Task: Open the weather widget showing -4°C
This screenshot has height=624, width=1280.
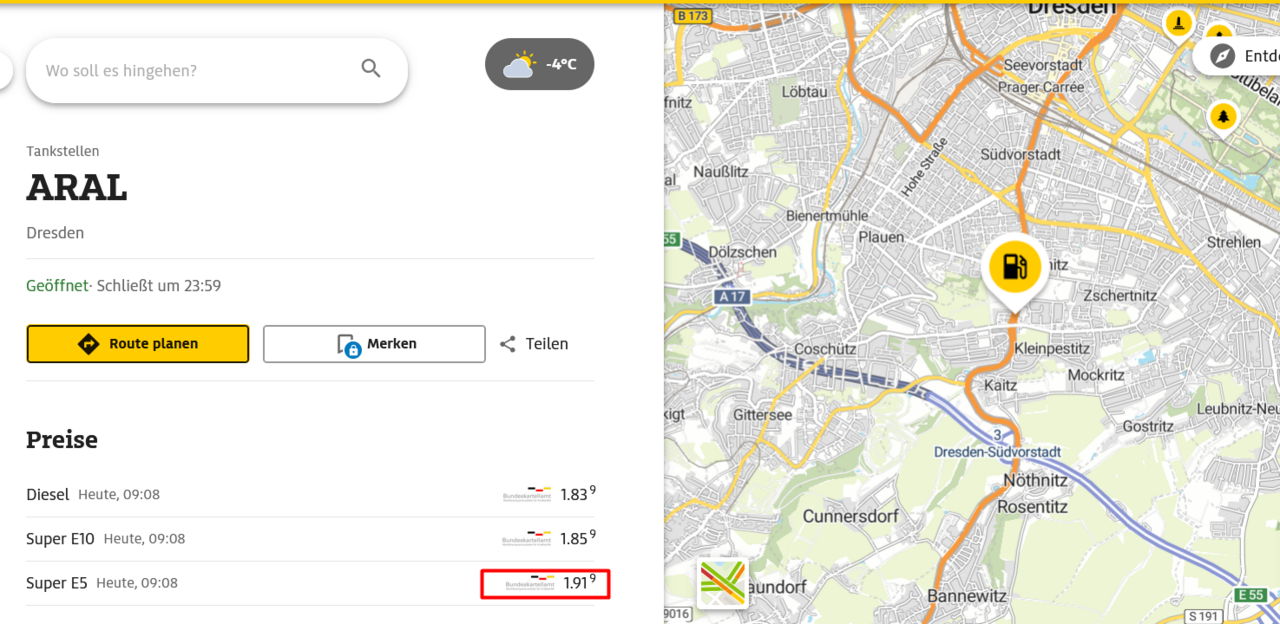Action: tap(539, 65)
